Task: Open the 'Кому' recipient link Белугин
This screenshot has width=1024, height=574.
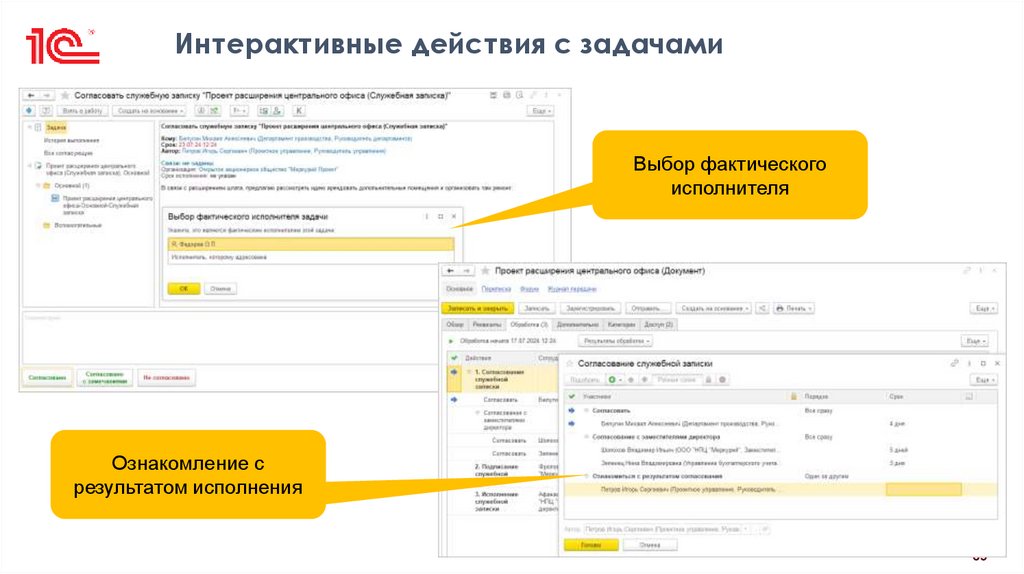Action: (x=295, y=138)
